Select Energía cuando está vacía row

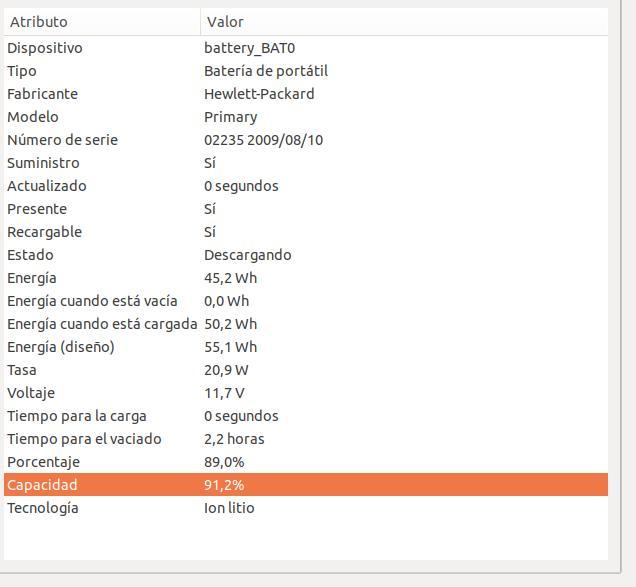(306, 301)
